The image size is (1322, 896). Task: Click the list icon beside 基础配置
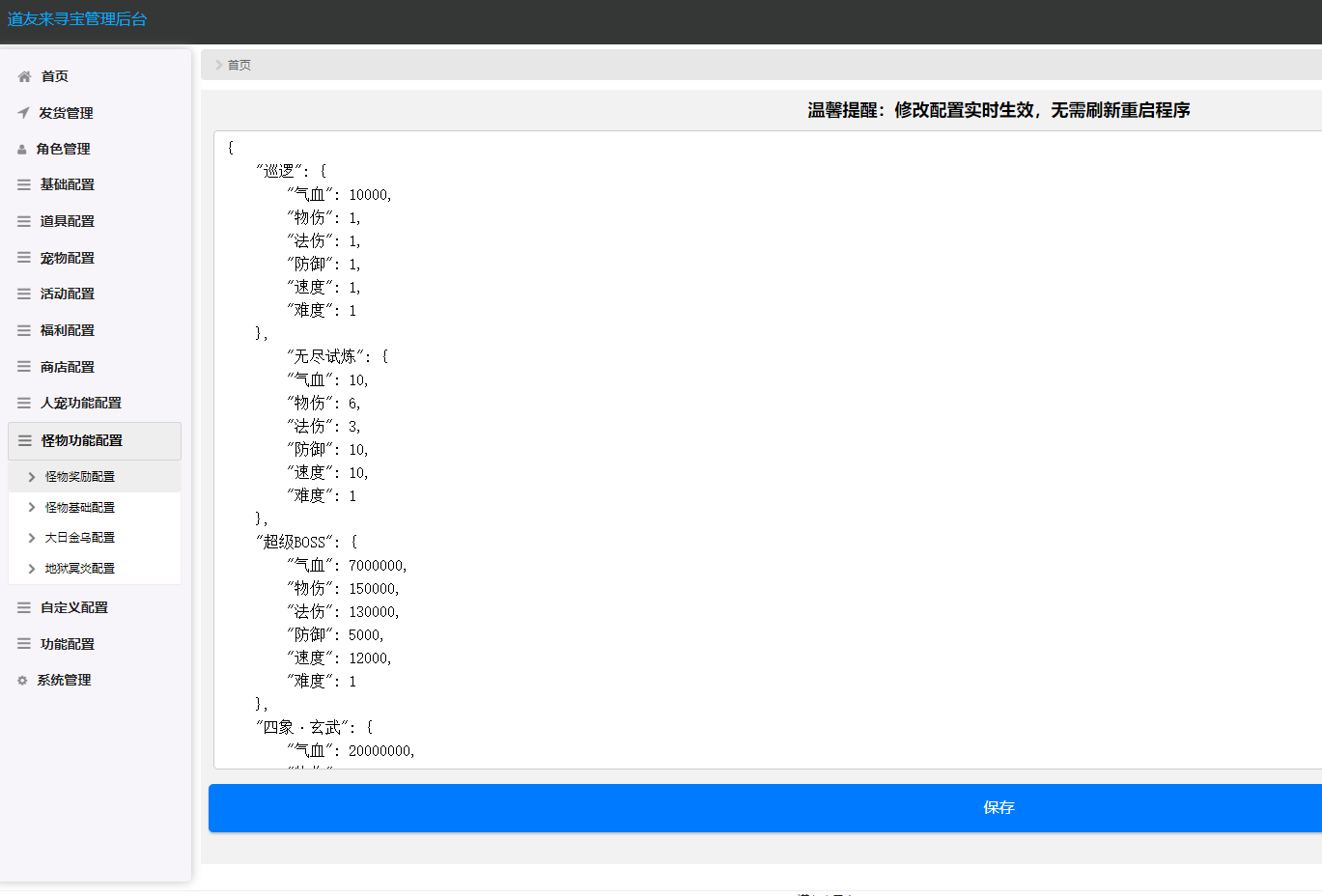pyautogui.click(x=24, y=184)
